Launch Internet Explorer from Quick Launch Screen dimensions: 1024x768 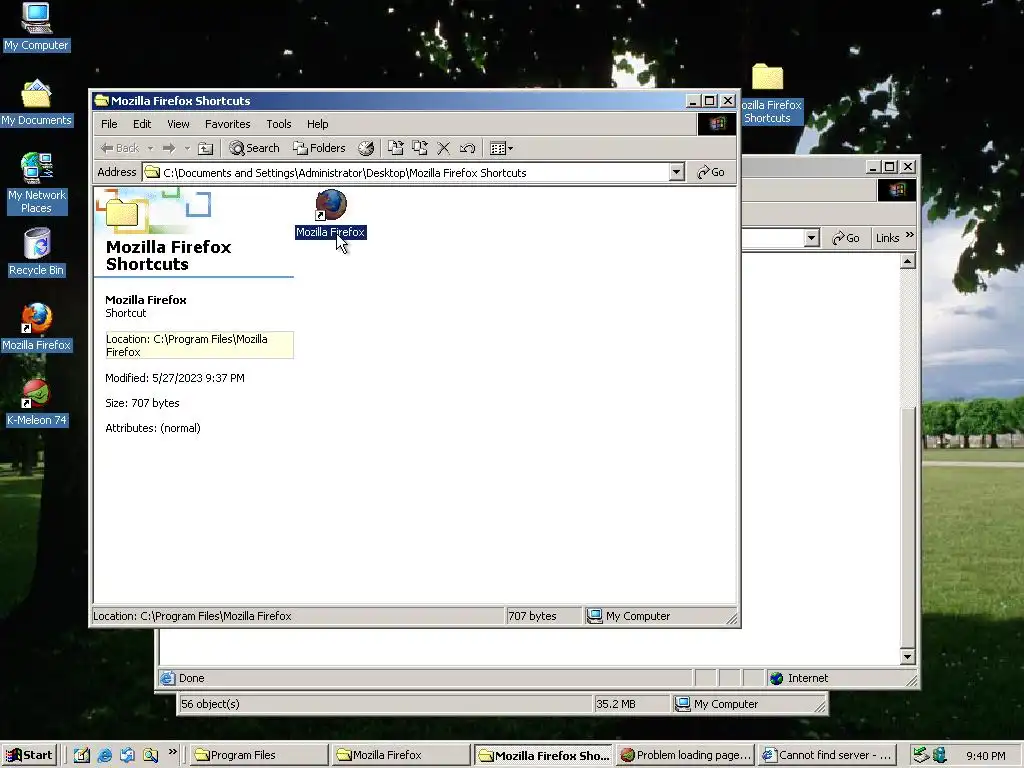coord(104,756)
